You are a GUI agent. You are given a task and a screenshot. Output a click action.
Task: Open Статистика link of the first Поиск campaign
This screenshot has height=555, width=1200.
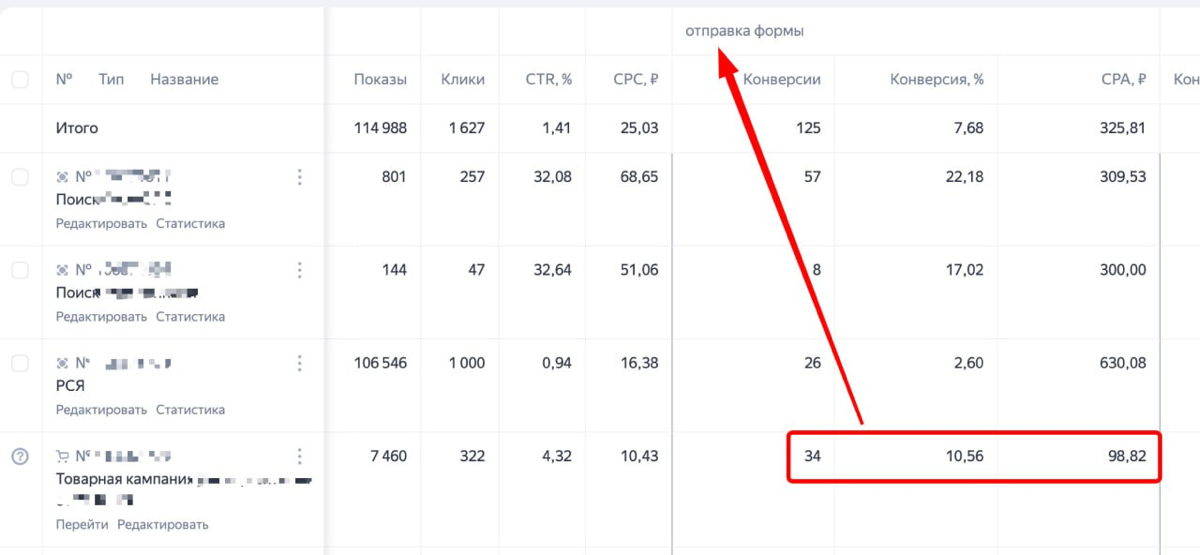190,224
